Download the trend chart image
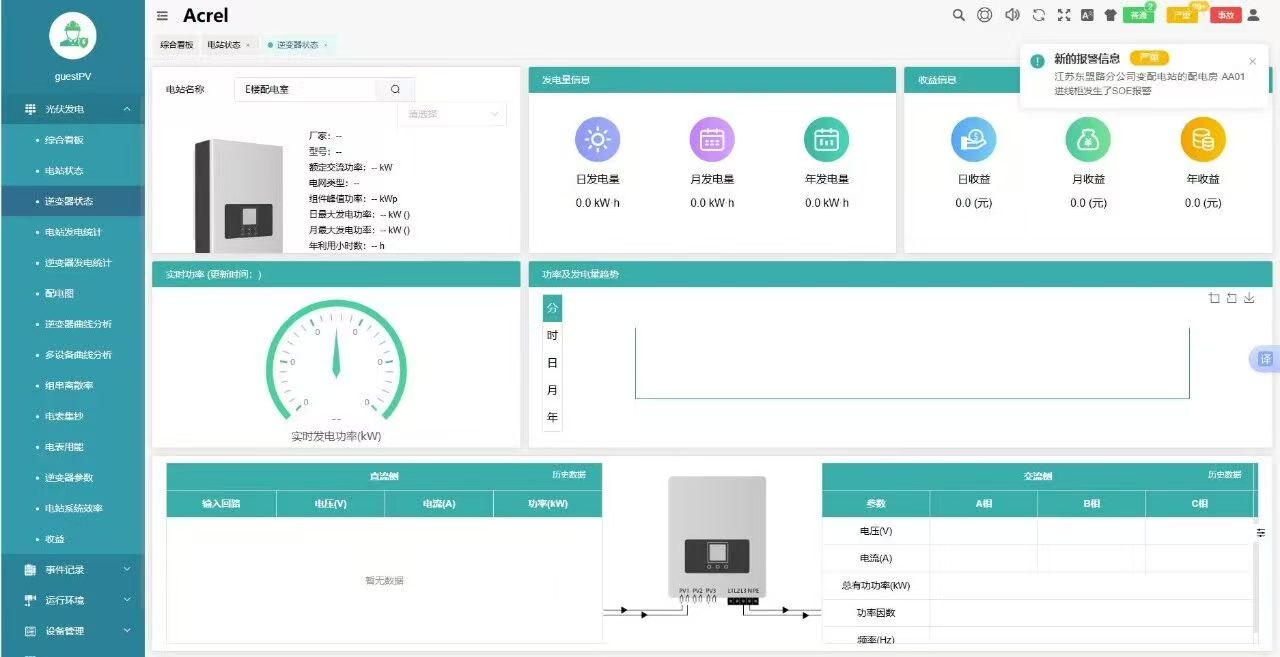The image size is (1280, 657). (1249, 298)
